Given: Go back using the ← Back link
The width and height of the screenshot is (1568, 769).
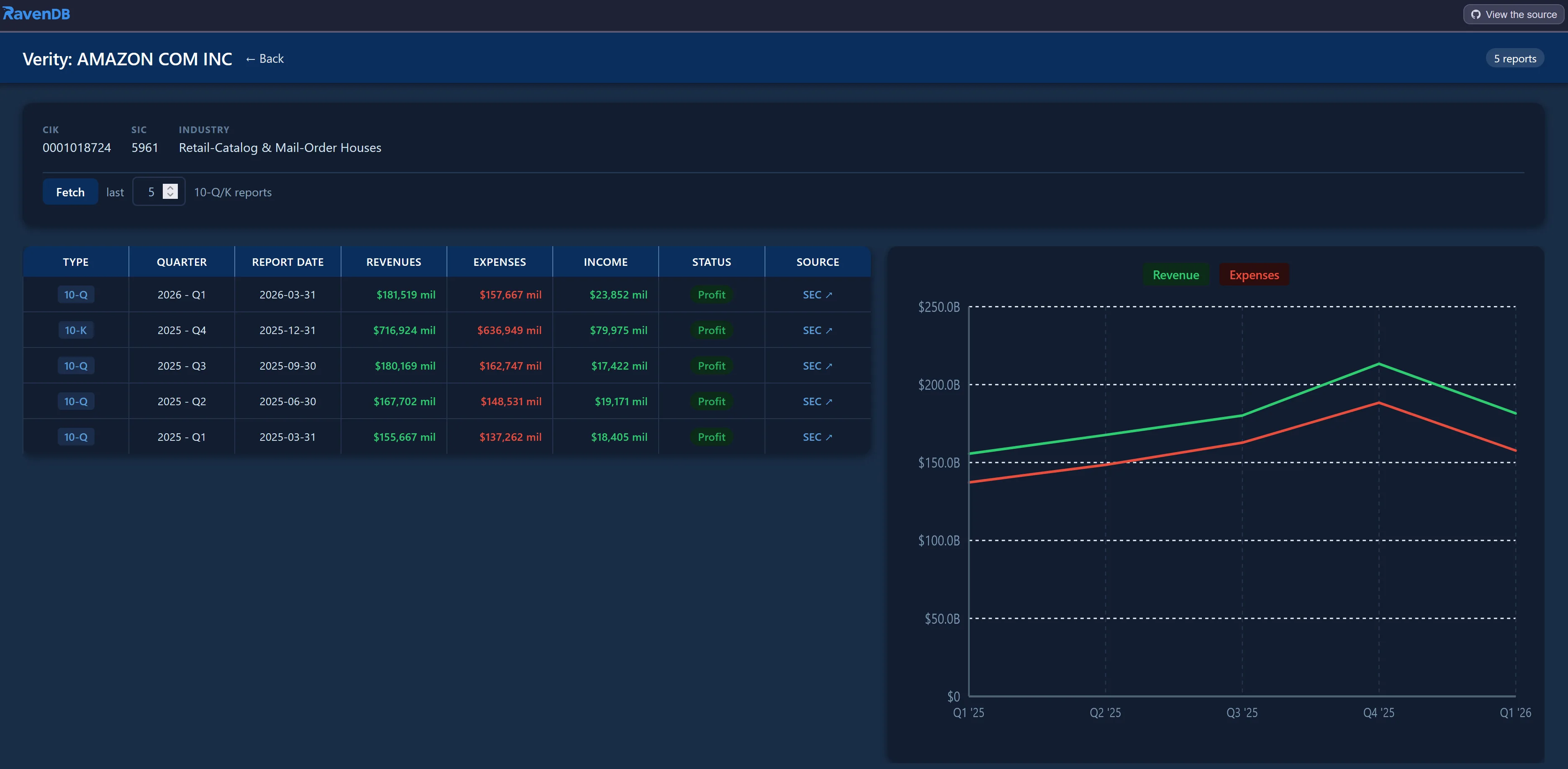Looking at the screenshot, I should coord(265,59).
